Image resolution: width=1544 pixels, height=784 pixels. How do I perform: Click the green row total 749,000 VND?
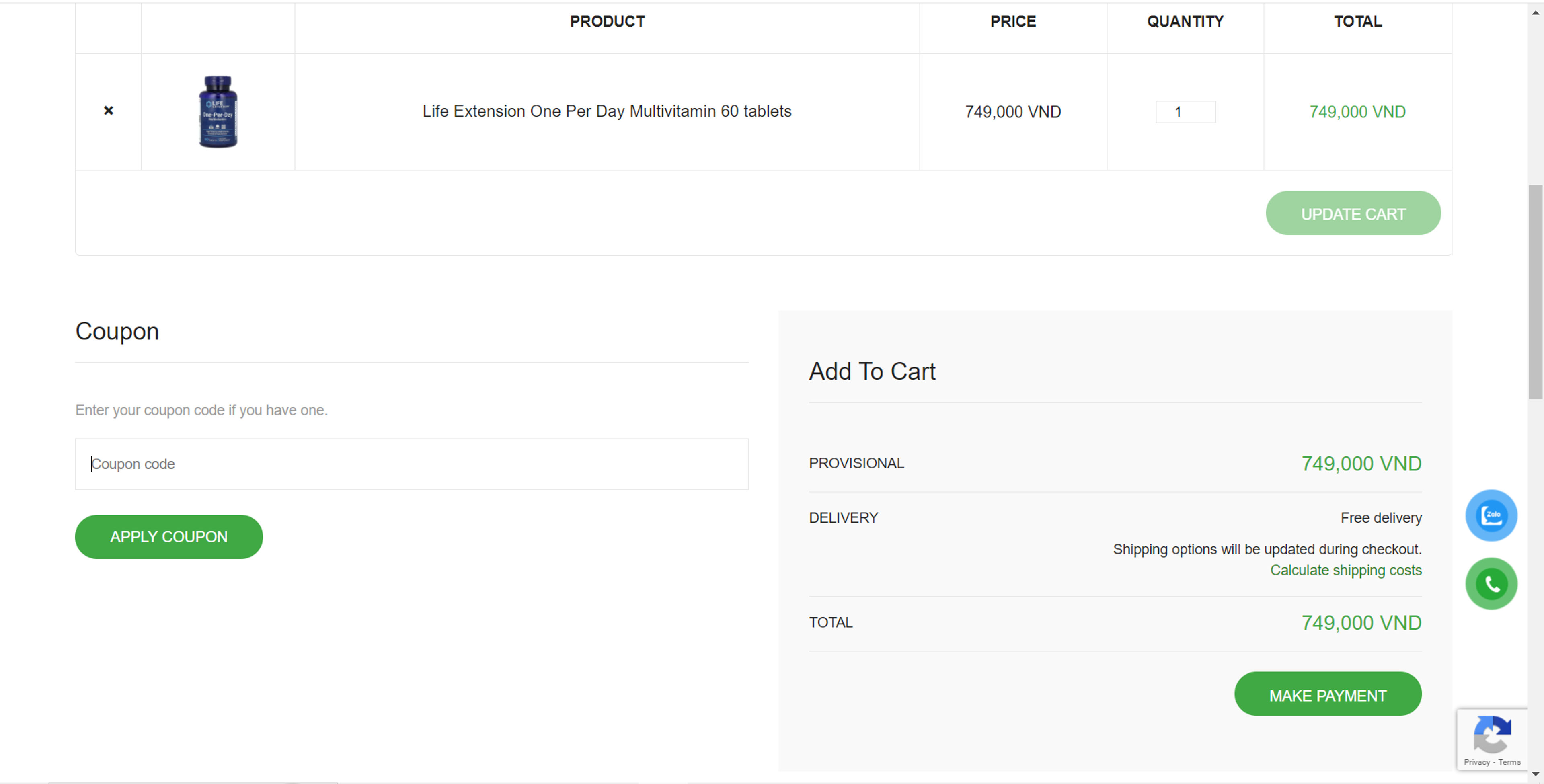[1357, 112]
